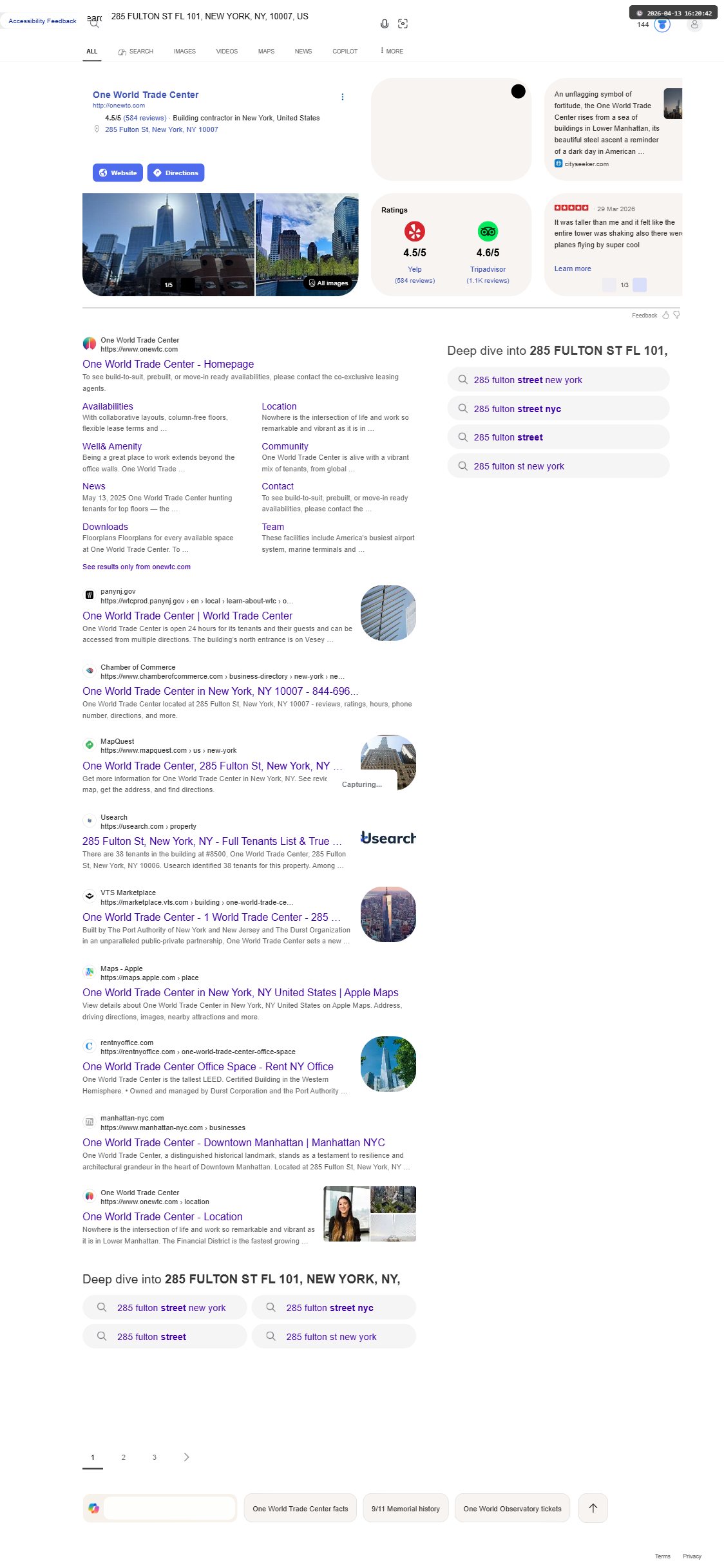
Task: Select sidebar suggestion 285 fulton street nyc
Action: click(x=558, y=408)
